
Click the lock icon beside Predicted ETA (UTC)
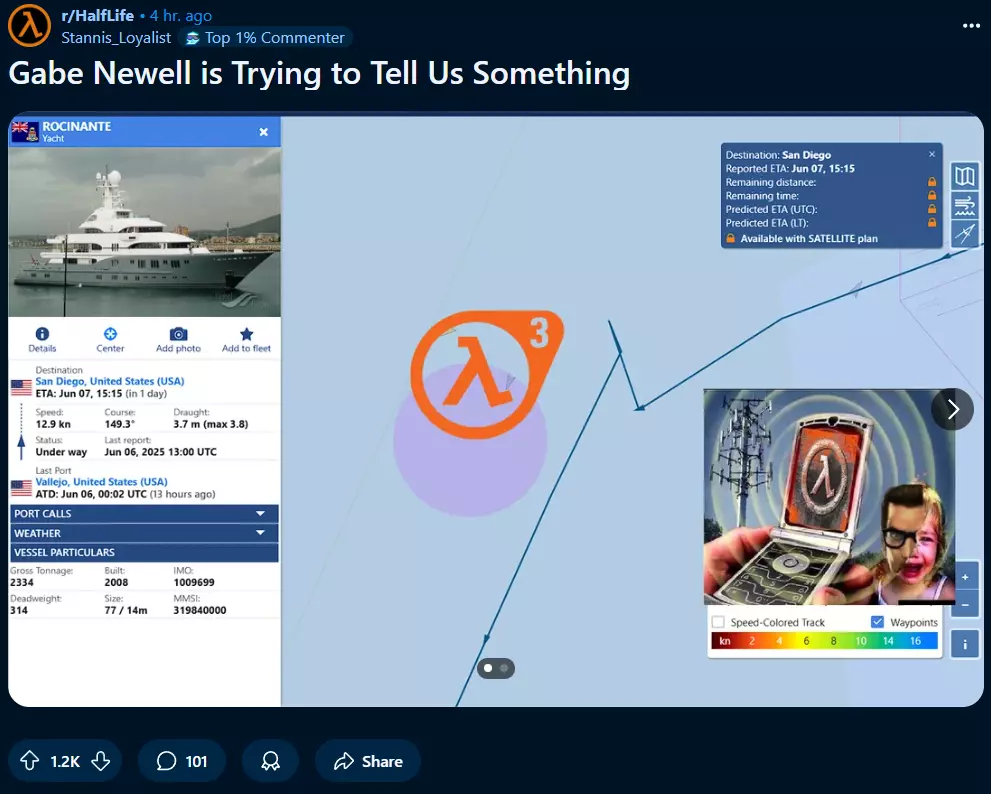(932, 209)
